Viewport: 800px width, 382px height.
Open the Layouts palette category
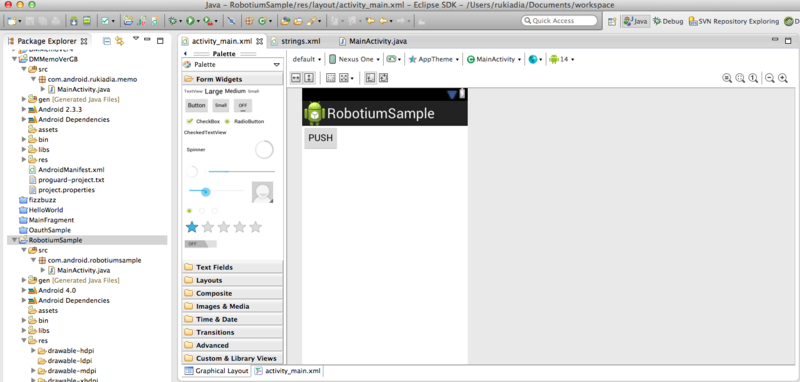[232, 281]
